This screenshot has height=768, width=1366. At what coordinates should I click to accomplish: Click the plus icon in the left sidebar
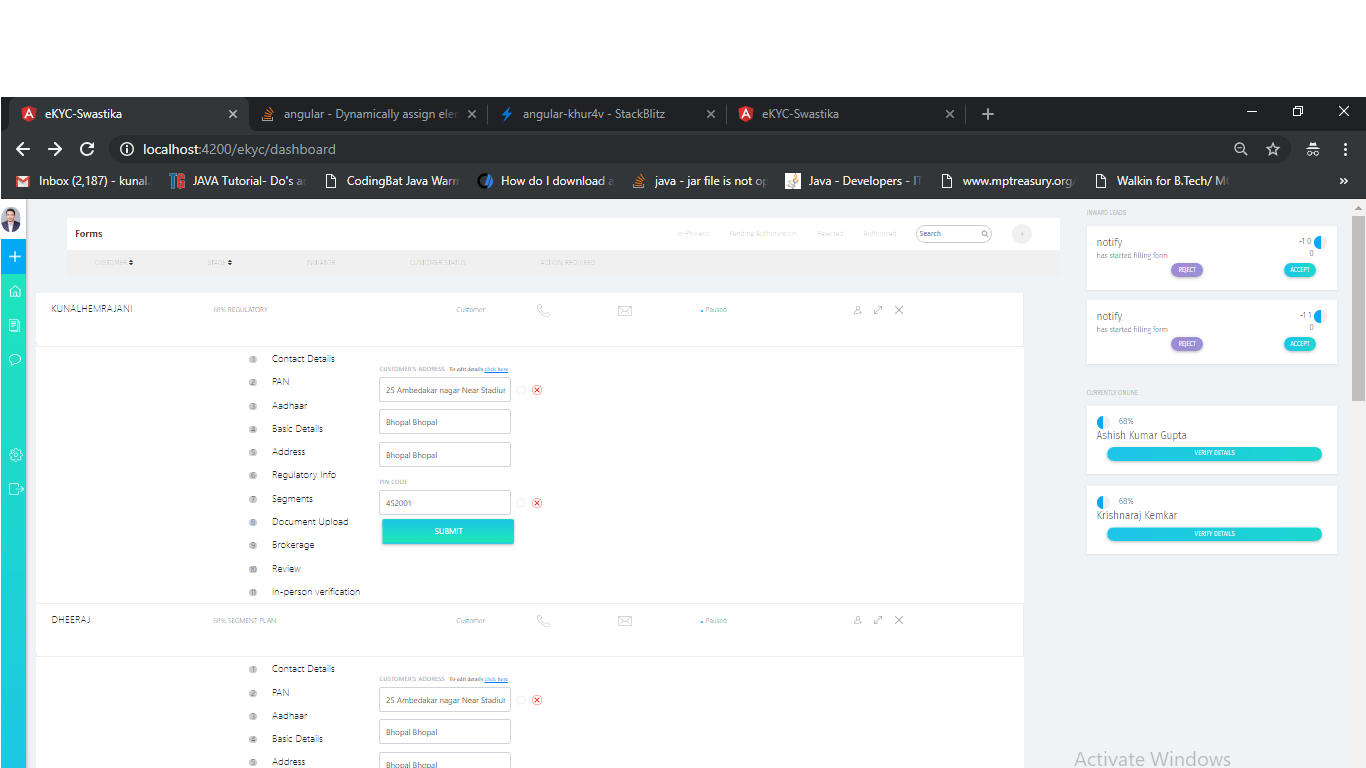(x=15, y=257)
